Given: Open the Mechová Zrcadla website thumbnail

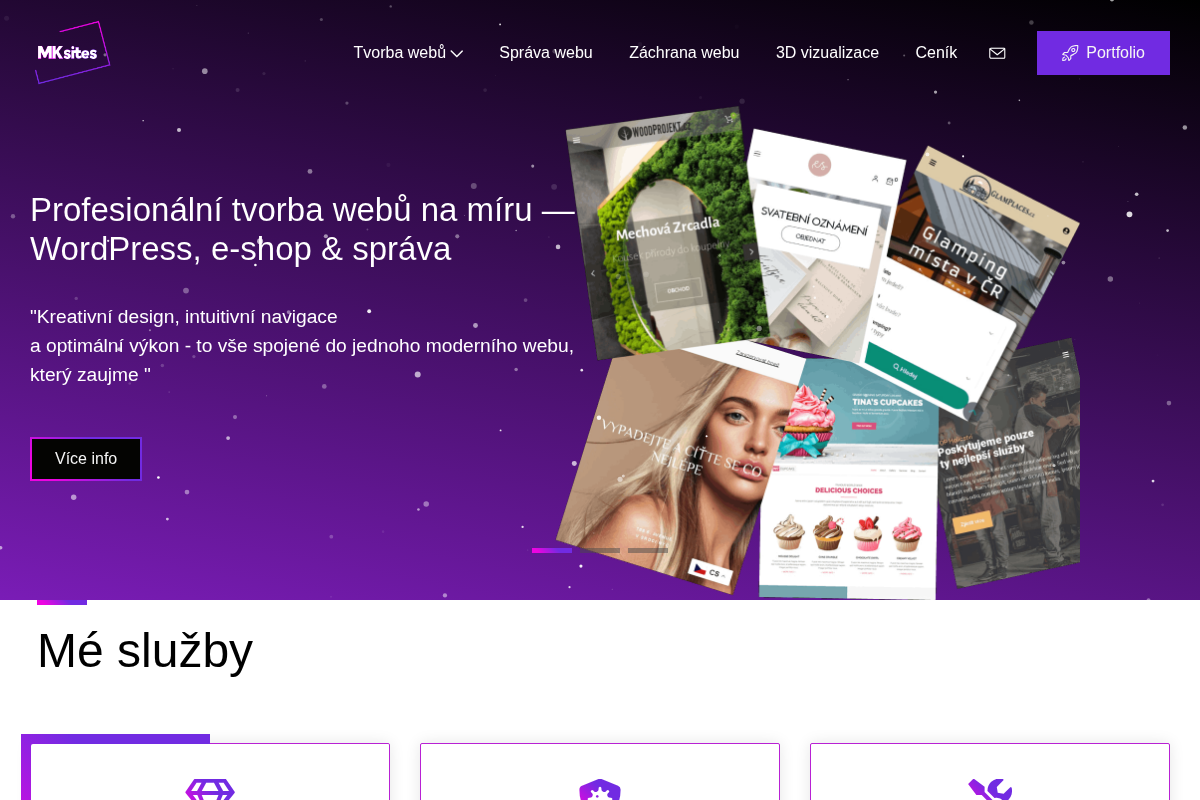Looking at the screenshot, I should coord(667,233).
